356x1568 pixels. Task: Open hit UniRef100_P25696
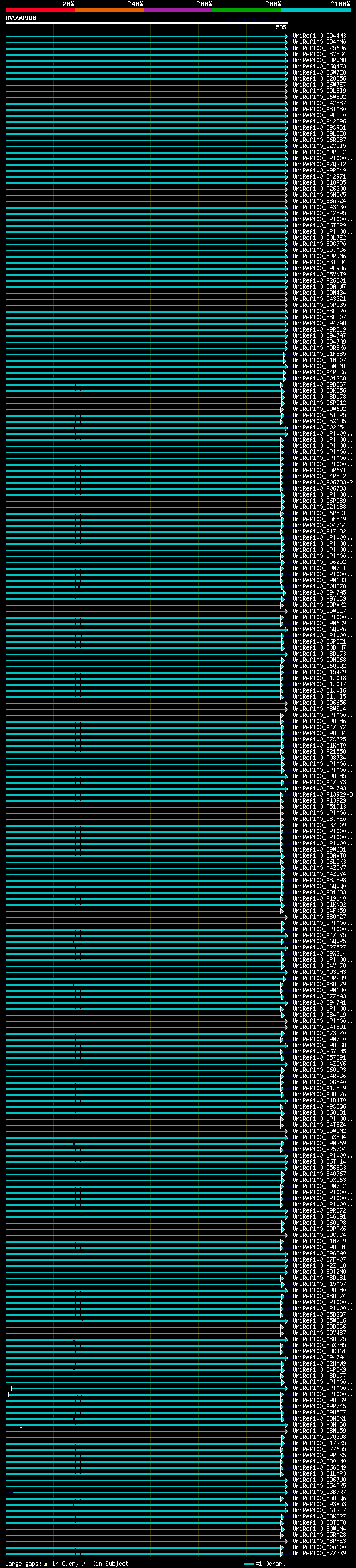[x=319, y=48]
